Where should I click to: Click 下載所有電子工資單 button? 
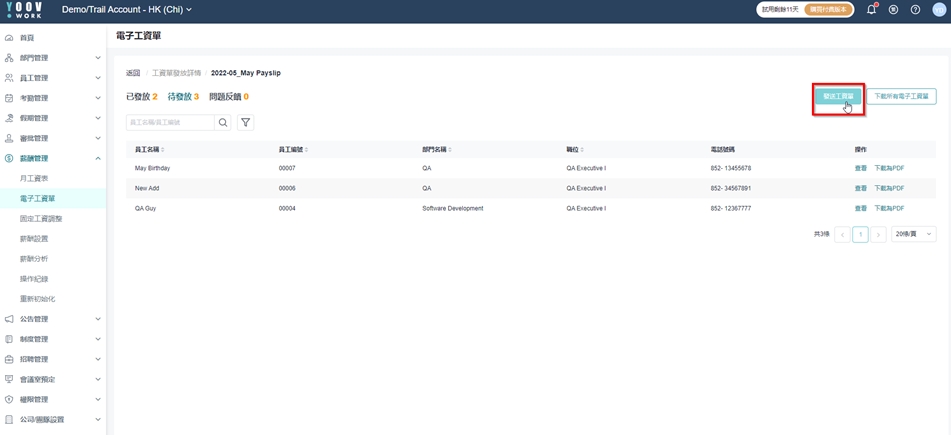coord(901,97)
